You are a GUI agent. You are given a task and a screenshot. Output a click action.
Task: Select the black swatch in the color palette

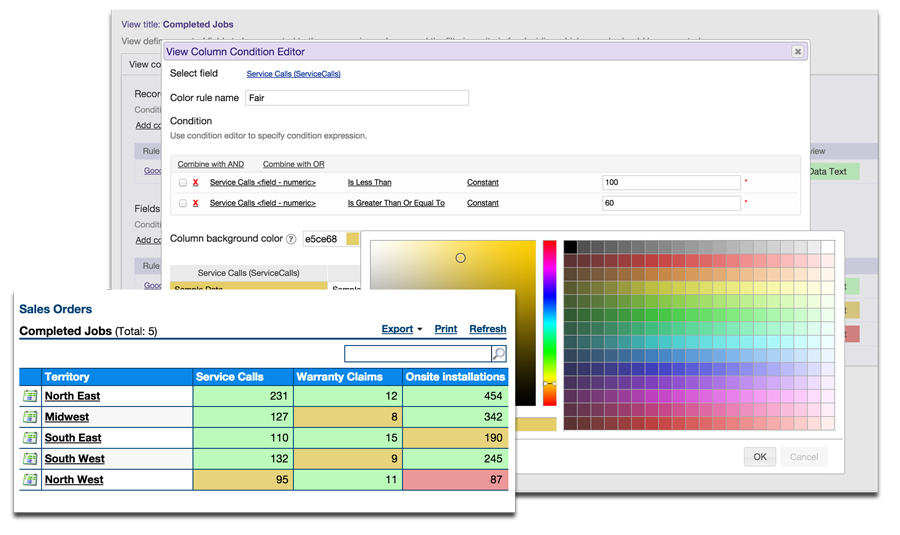pos(570,247)
